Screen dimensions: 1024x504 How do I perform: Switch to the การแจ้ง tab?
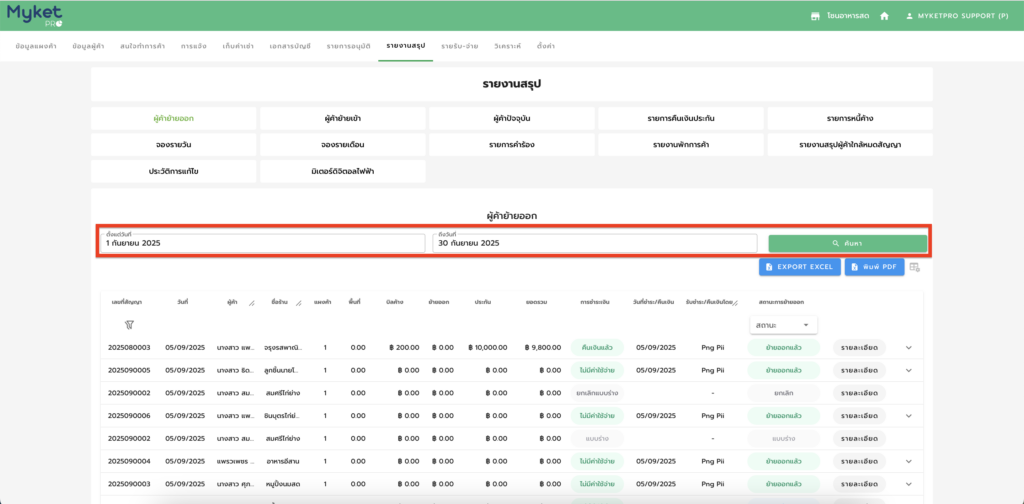click(194, 46)
